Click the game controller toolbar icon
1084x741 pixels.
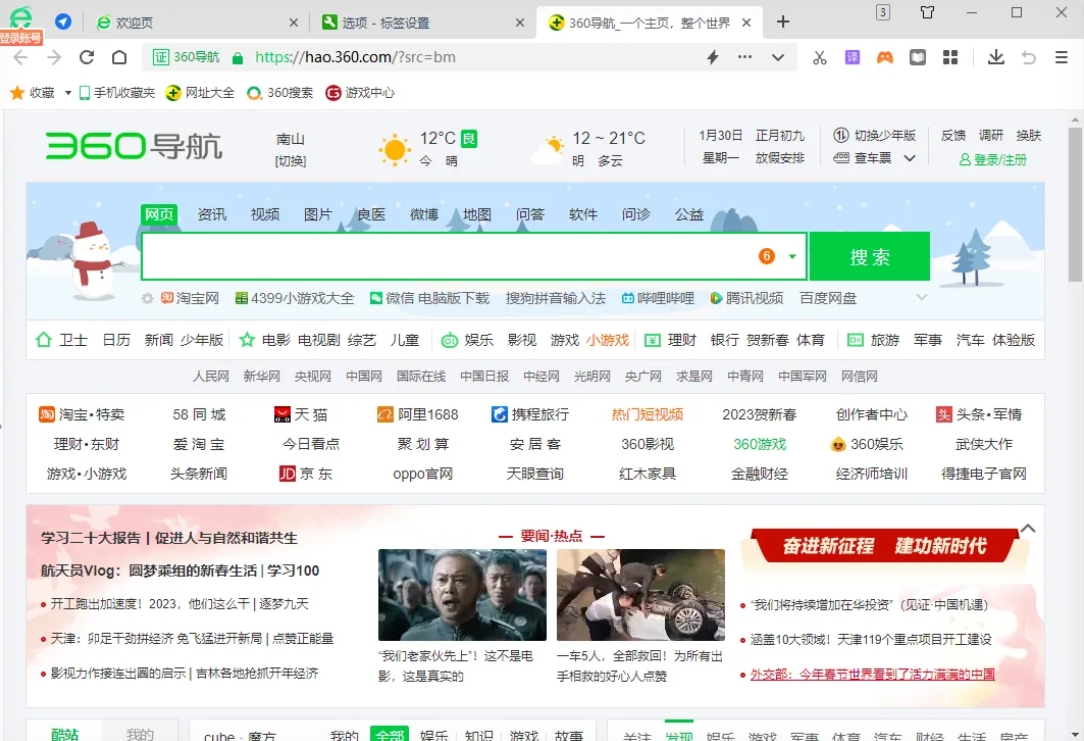(885, 58)
